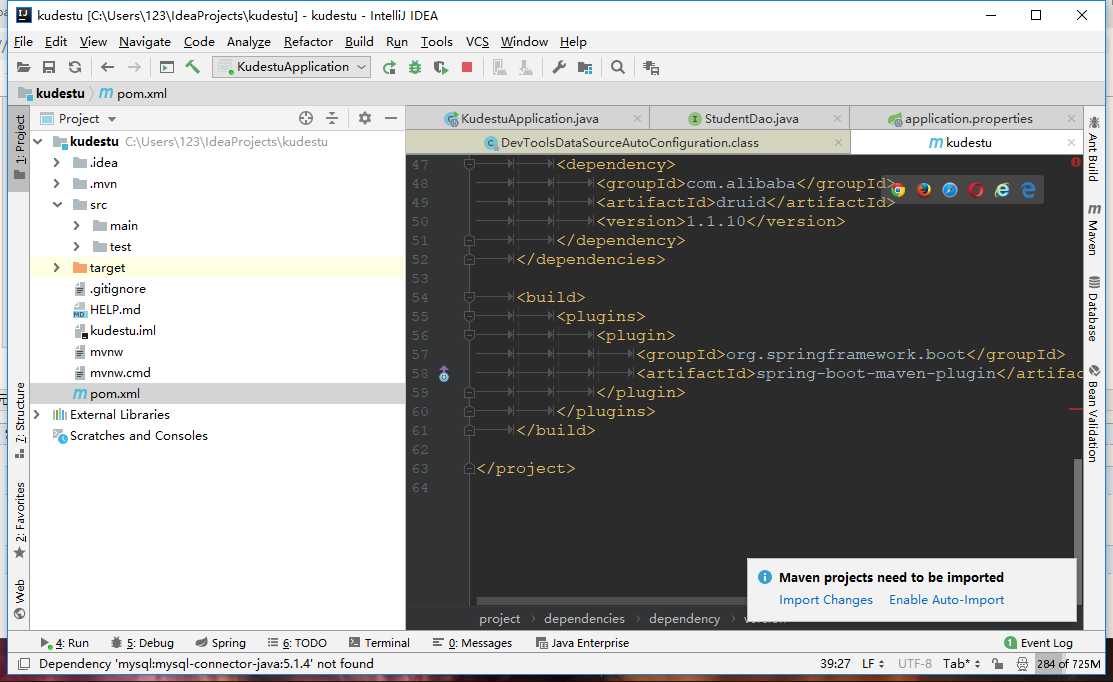The image size is (1113, 682).
Task: Expand the .mvn folder
Action: click(x=57, y=184)
